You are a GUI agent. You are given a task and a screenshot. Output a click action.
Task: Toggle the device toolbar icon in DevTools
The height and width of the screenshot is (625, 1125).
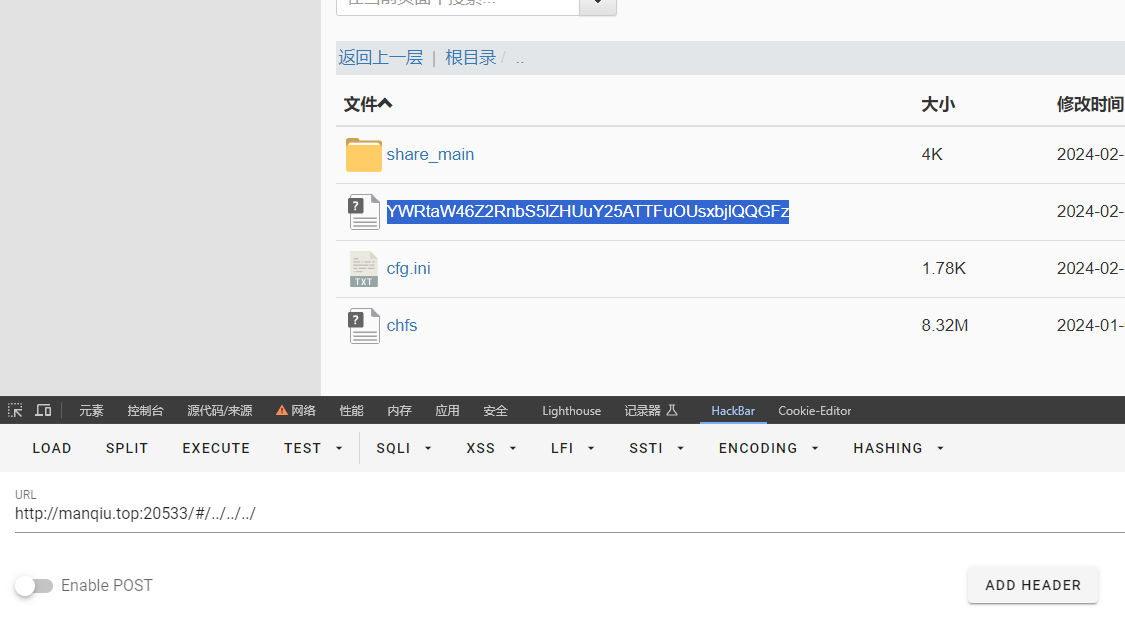pos(43,410)
